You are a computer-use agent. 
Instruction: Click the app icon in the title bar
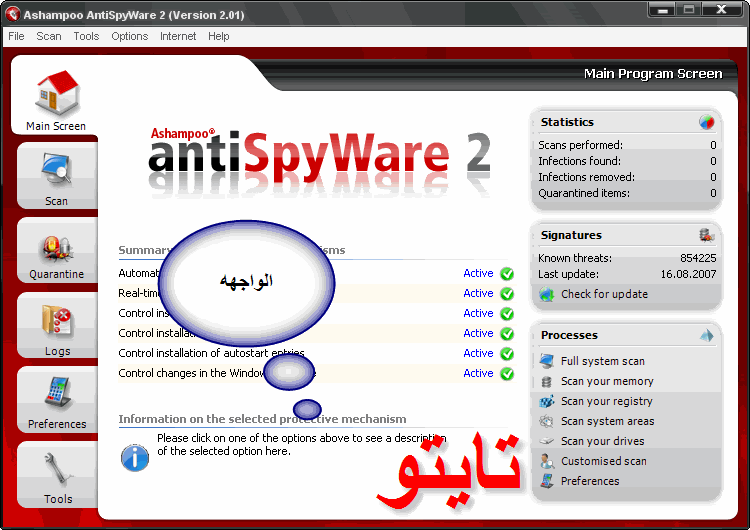click(x=12, y=14)
